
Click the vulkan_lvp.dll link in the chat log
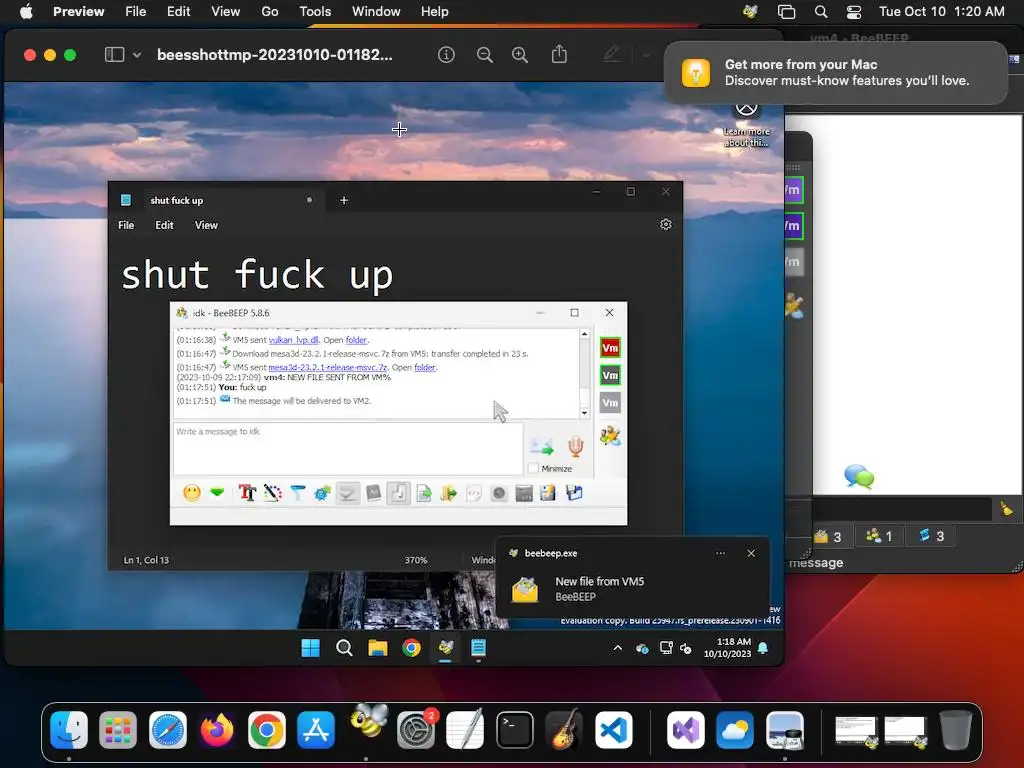click(x=293, y=340)
